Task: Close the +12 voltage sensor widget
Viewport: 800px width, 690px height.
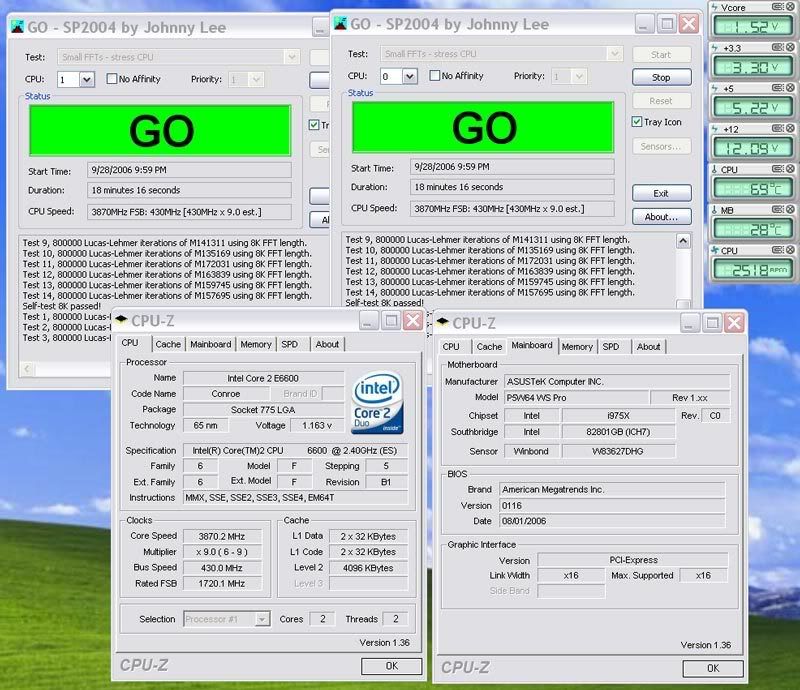Action: click(x=791, y=129)
